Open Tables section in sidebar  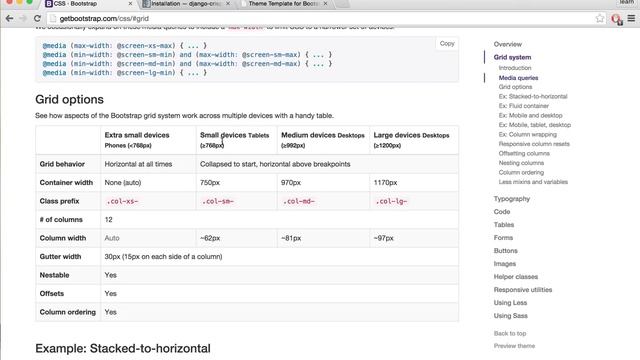(504, 225)
